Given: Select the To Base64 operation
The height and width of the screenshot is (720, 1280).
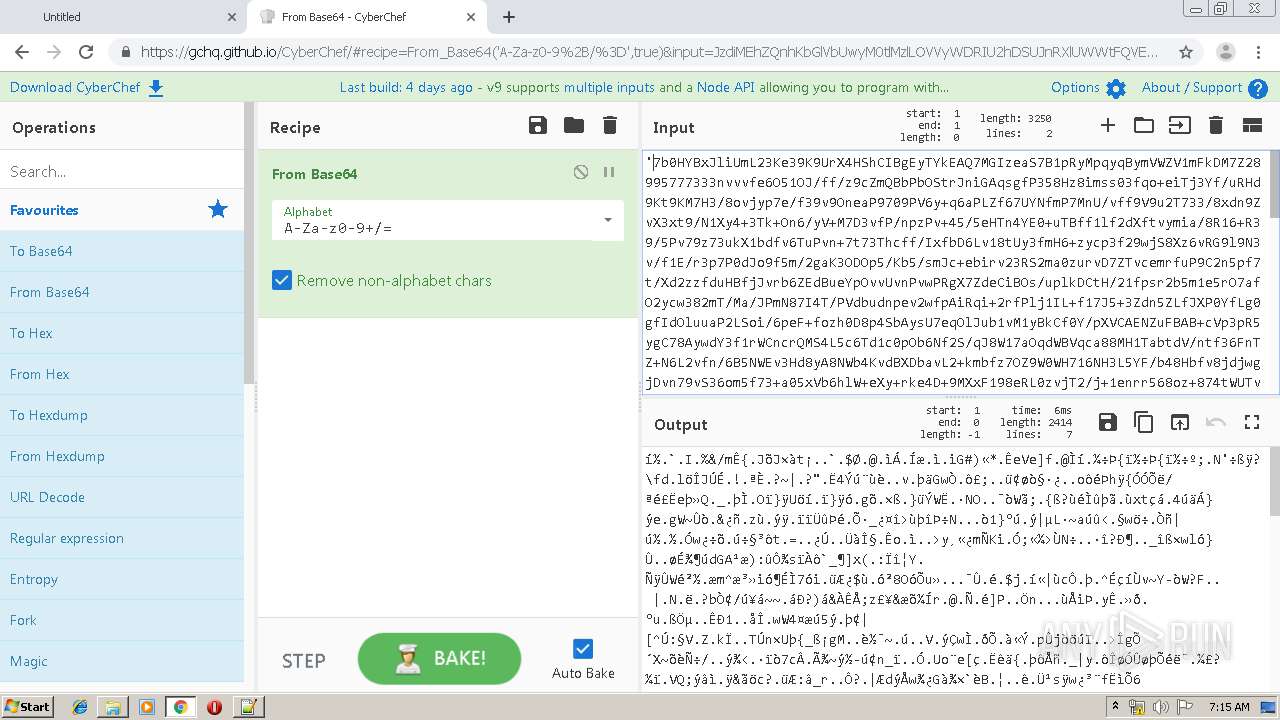Looking at the screenshot, I should click(122, 251).
